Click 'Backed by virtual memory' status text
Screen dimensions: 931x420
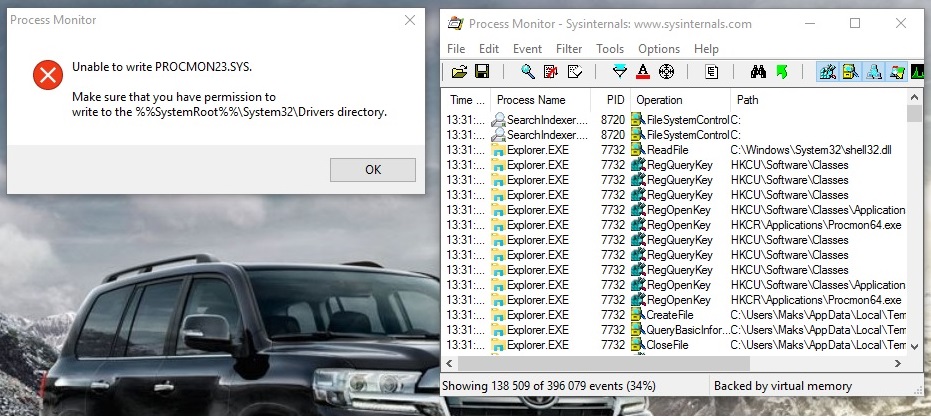(783, 386)
